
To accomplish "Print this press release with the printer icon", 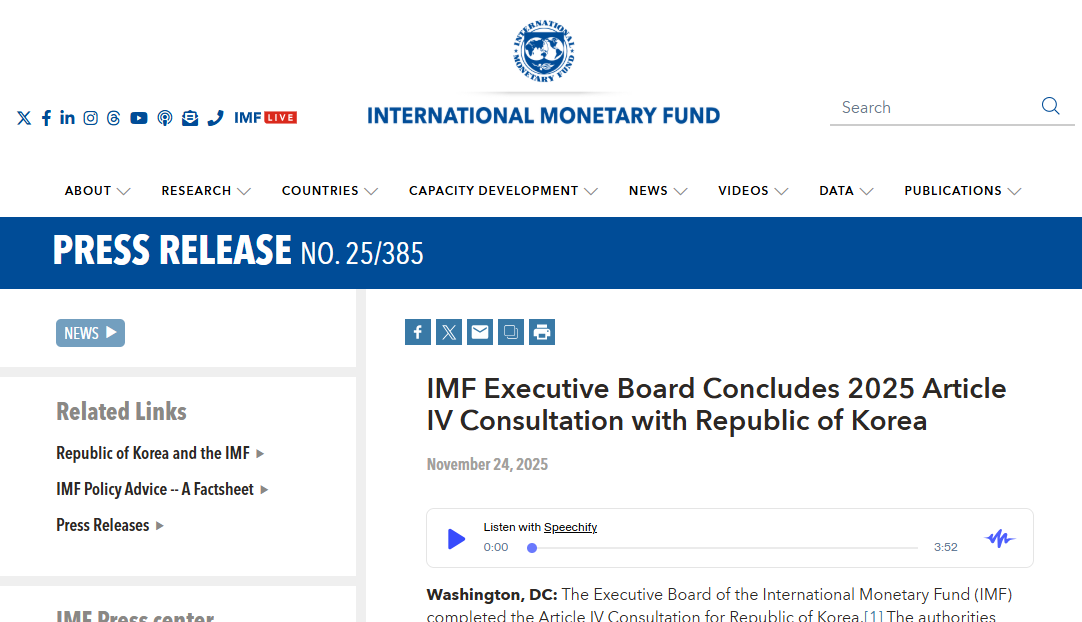I will tap(542, 332).
